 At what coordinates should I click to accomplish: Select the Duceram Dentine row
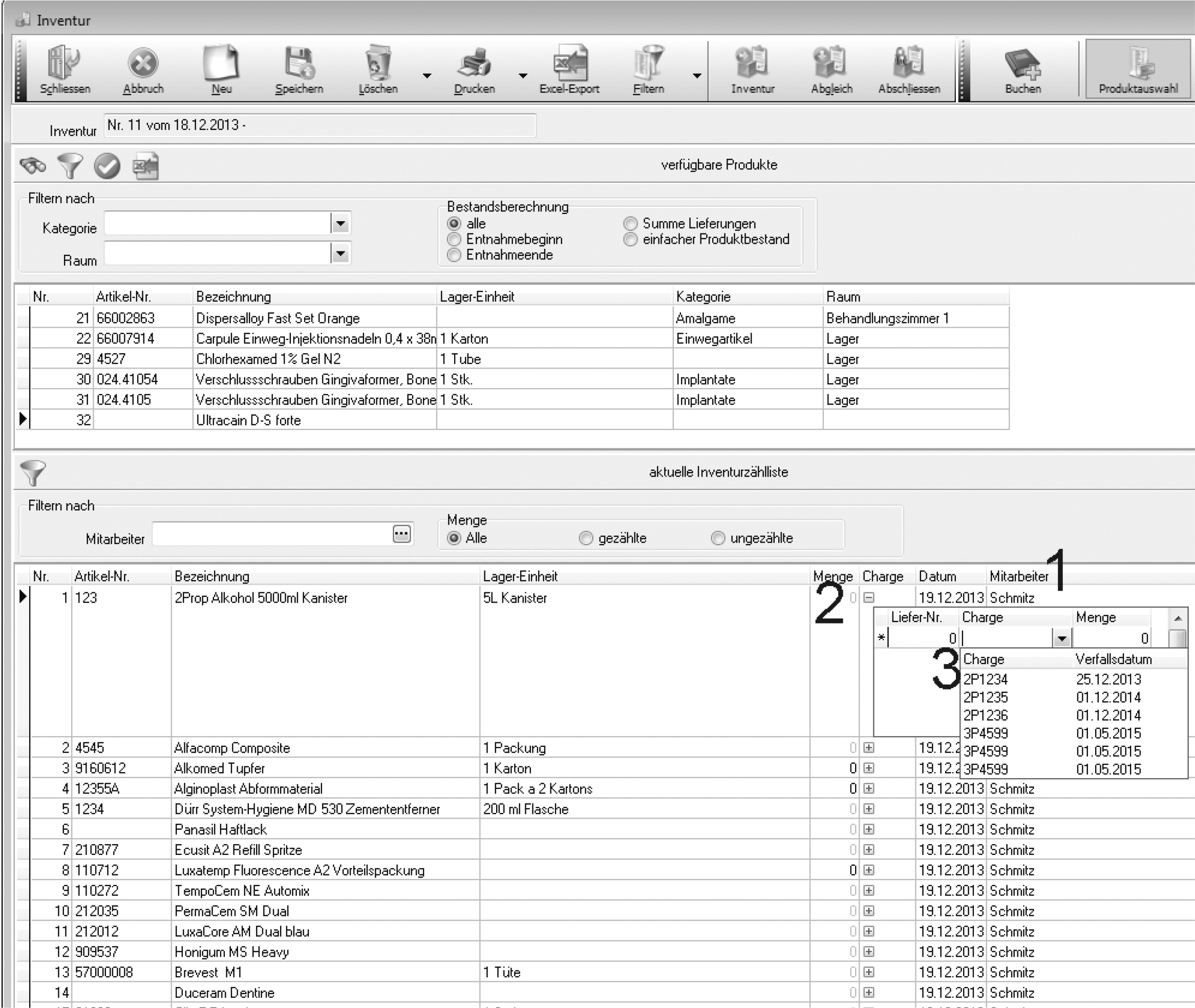(606, 993)
